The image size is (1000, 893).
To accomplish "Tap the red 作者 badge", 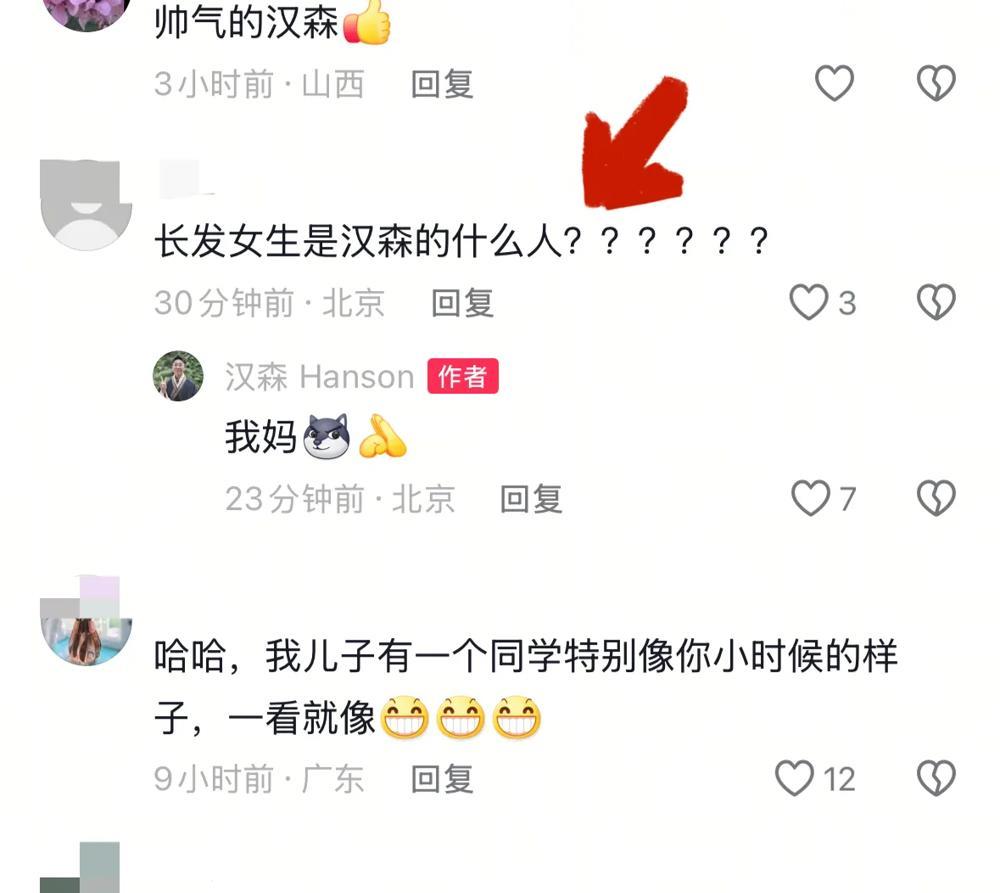I will click(x=462, y=376).
